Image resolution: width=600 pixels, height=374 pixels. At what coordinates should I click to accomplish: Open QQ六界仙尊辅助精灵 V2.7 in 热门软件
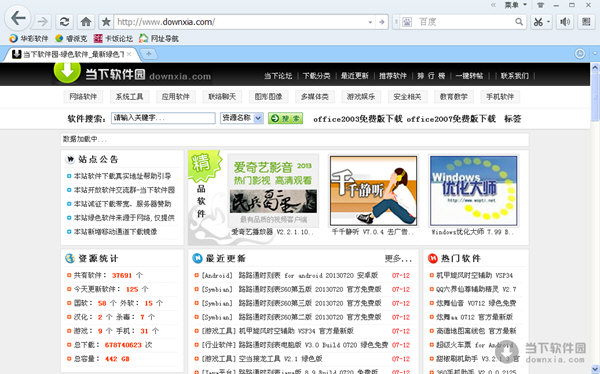click(x=476, y=289)
